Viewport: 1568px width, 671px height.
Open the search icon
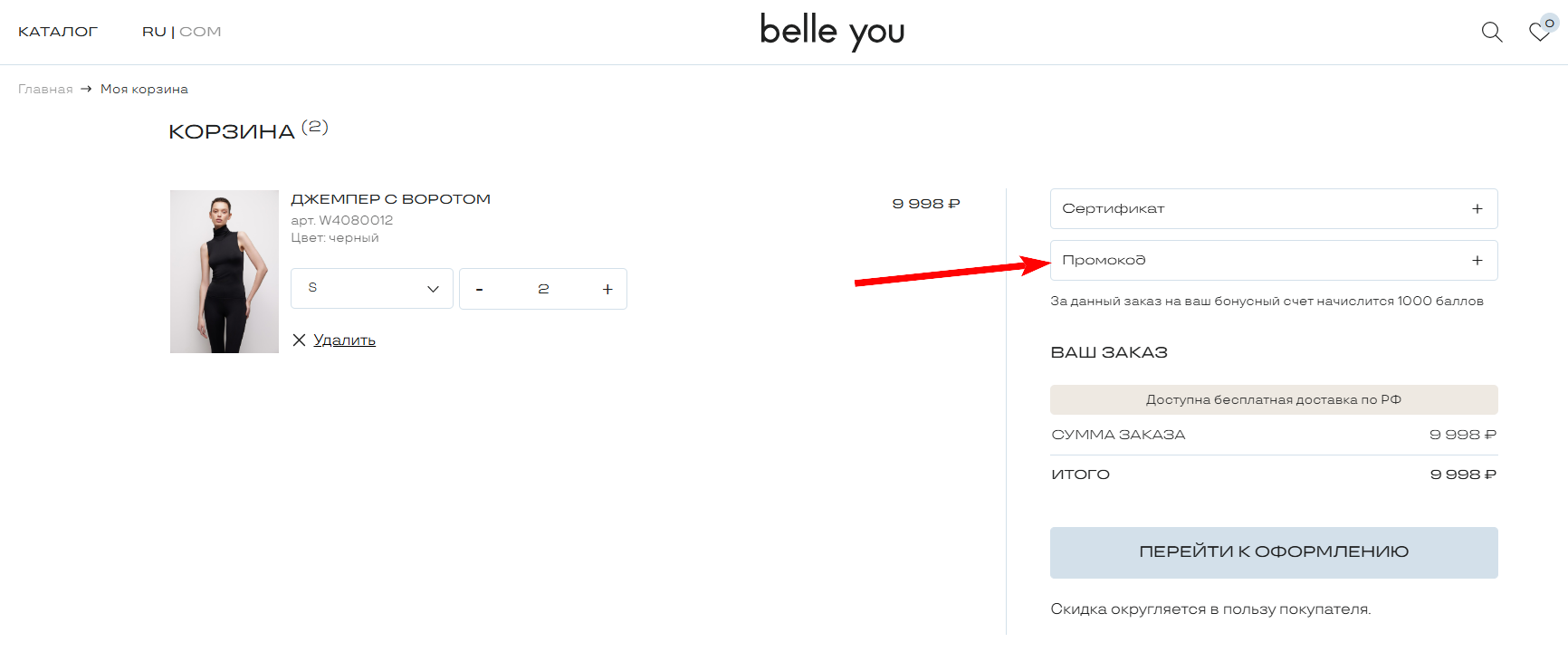(1491, 32)
